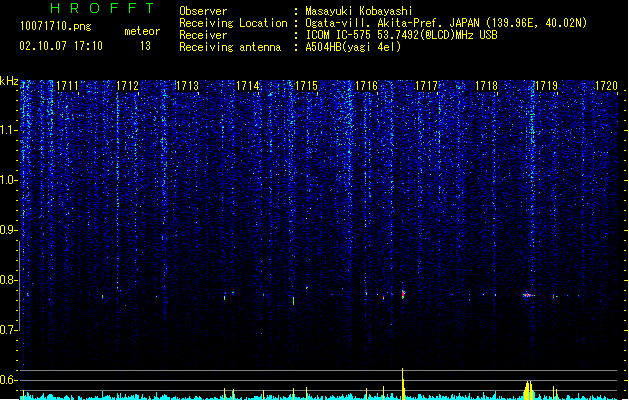Select the Ogata-vill. Akita-Pref. JAPAN location text
The image size is (629, 400).
tap(446, 23)
